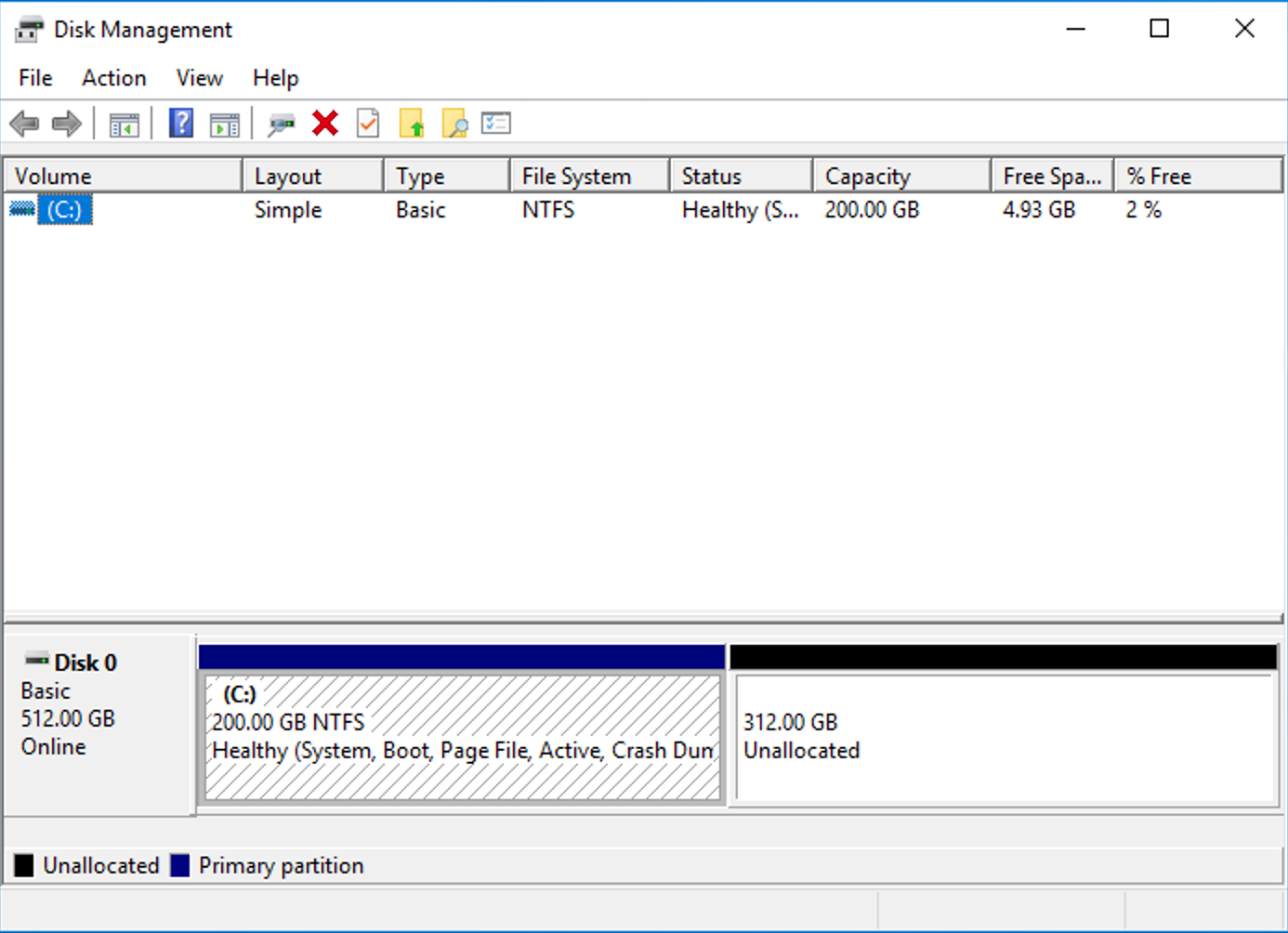Click the (C:) volume drive icon
Image resolution: width=1288 pixels, height=933 pixels.
tap(22, 210)
